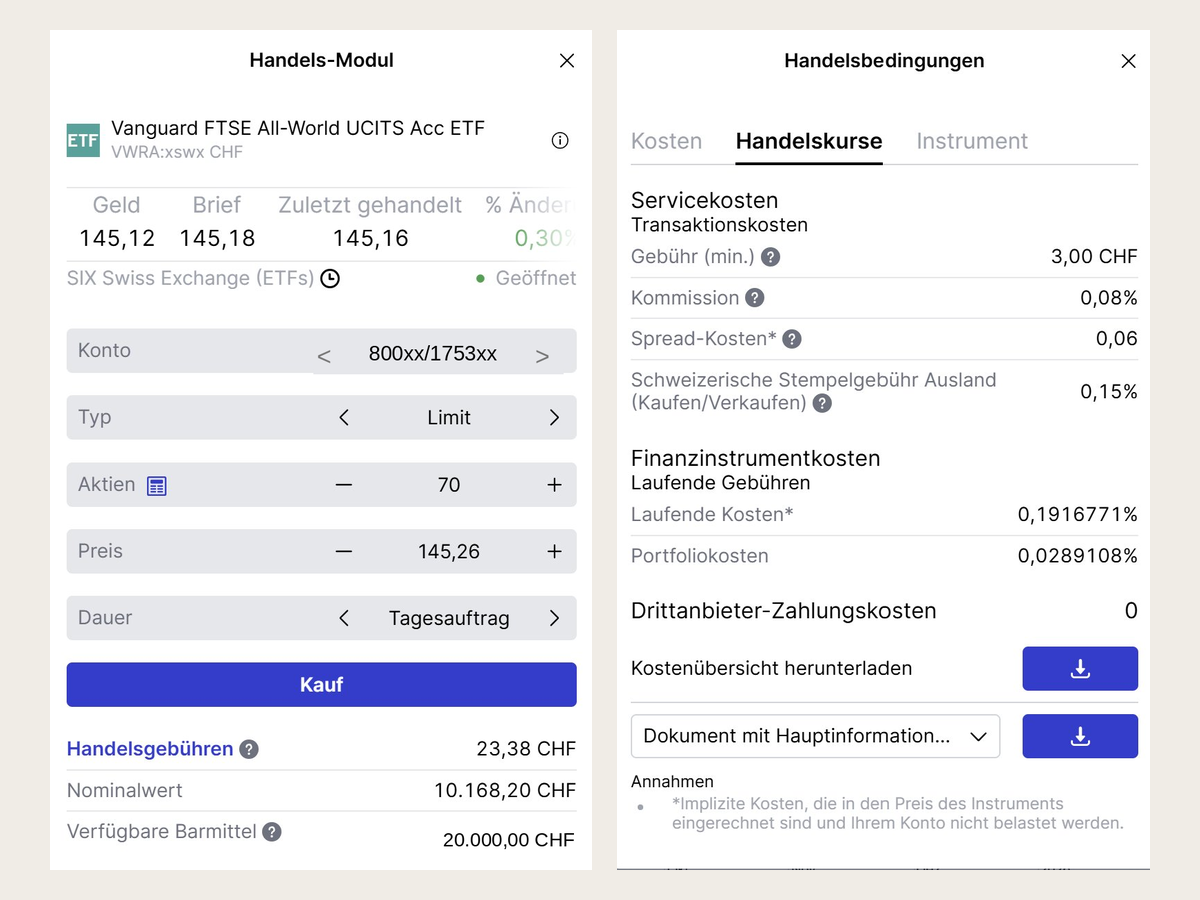Image resolution: width=1200 pixels, height=900 pixels.
Task: Switch to previous Konto with left arrow
Action: [323, 356]
